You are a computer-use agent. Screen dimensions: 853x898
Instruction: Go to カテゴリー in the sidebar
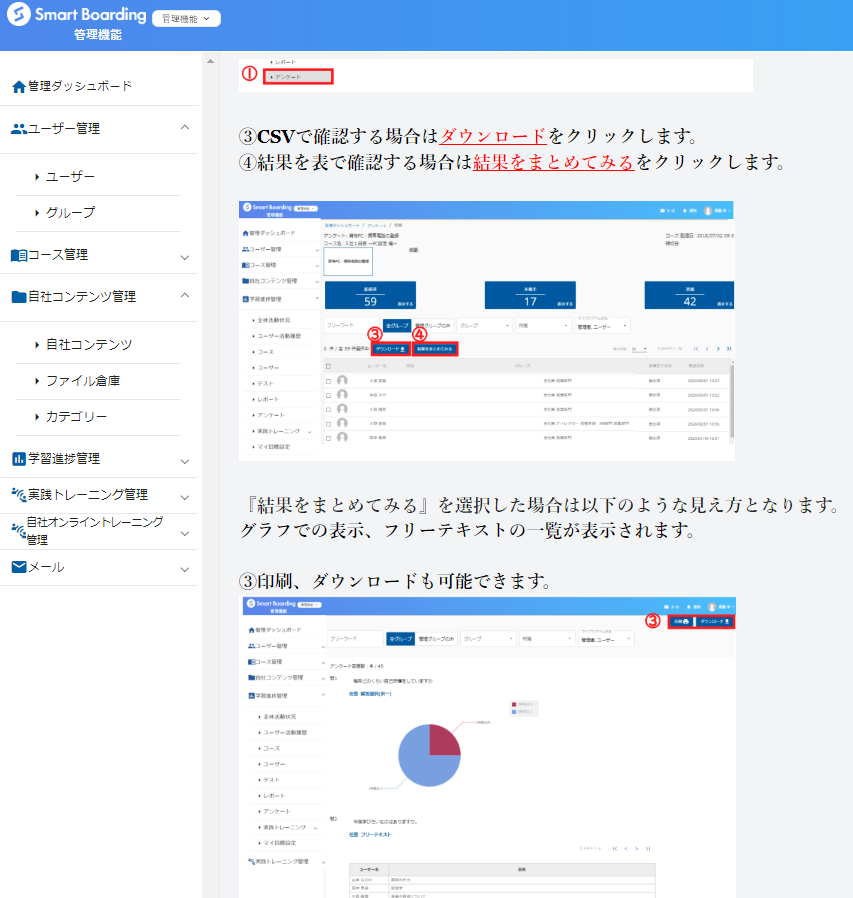coord(76,417)
